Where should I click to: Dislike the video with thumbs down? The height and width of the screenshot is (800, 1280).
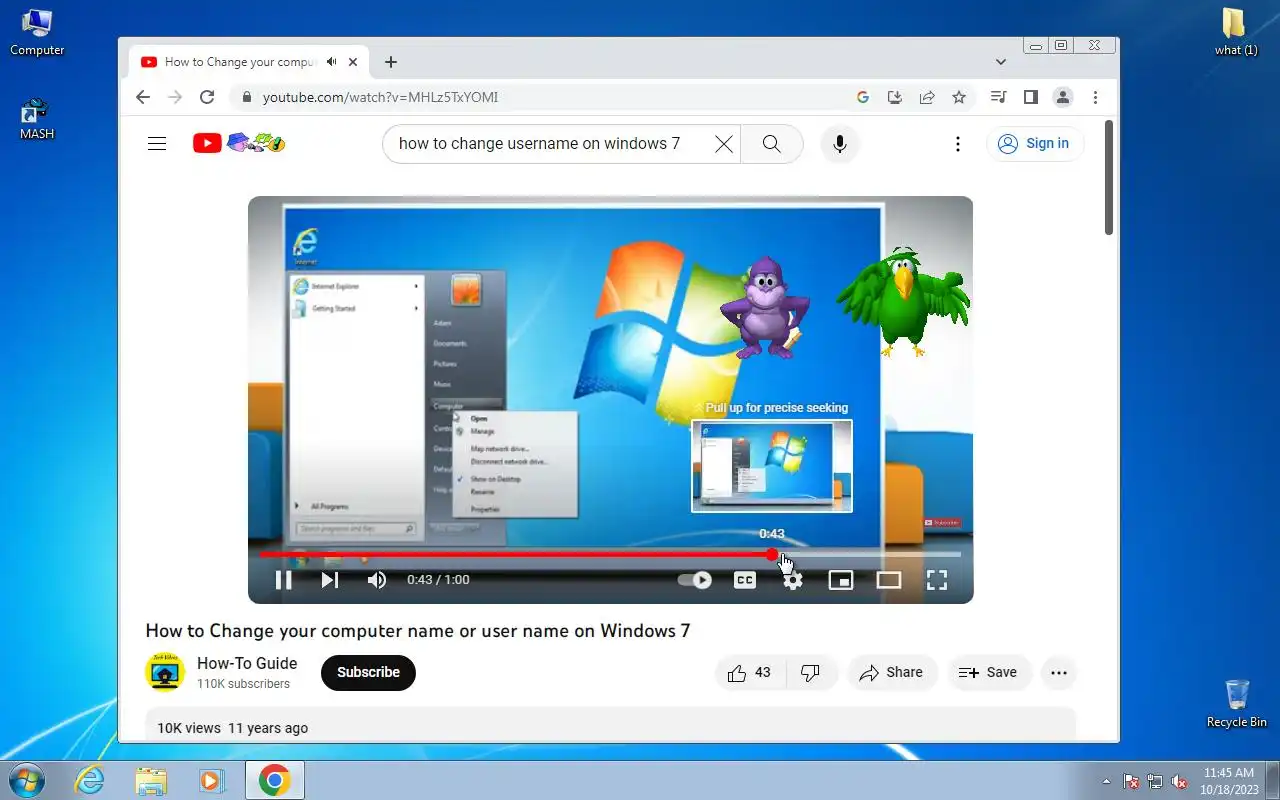pyautogui.click(x=811, y=673)
